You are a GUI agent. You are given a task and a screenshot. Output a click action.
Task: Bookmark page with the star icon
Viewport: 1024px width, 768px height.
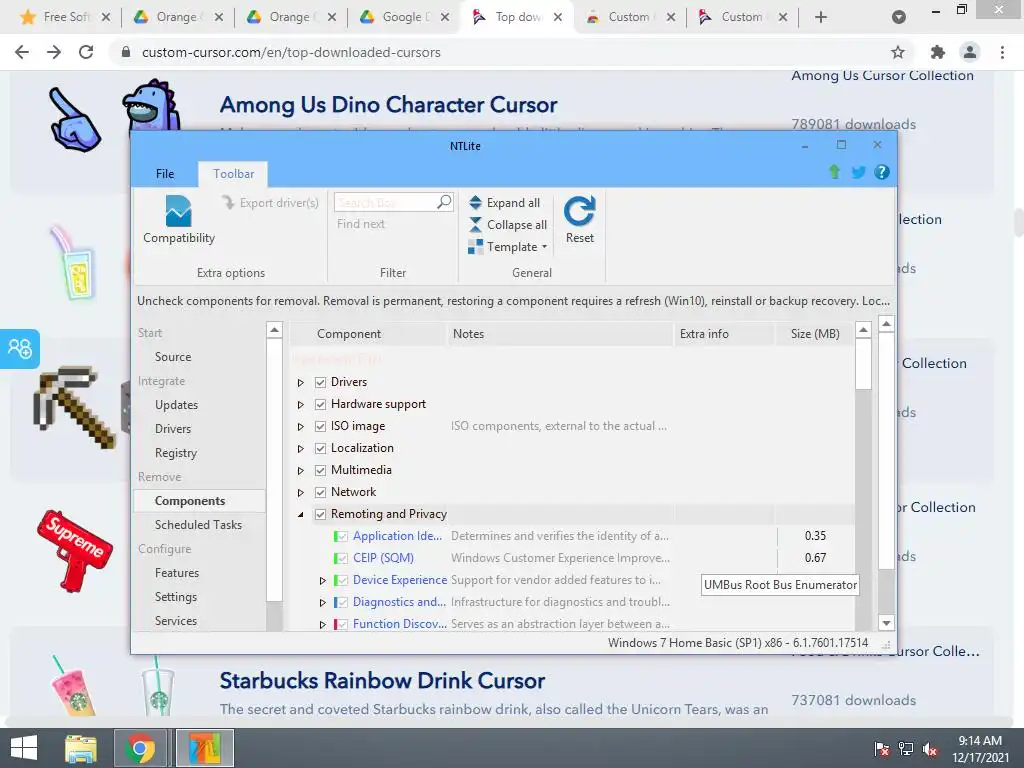pos(898,52)
